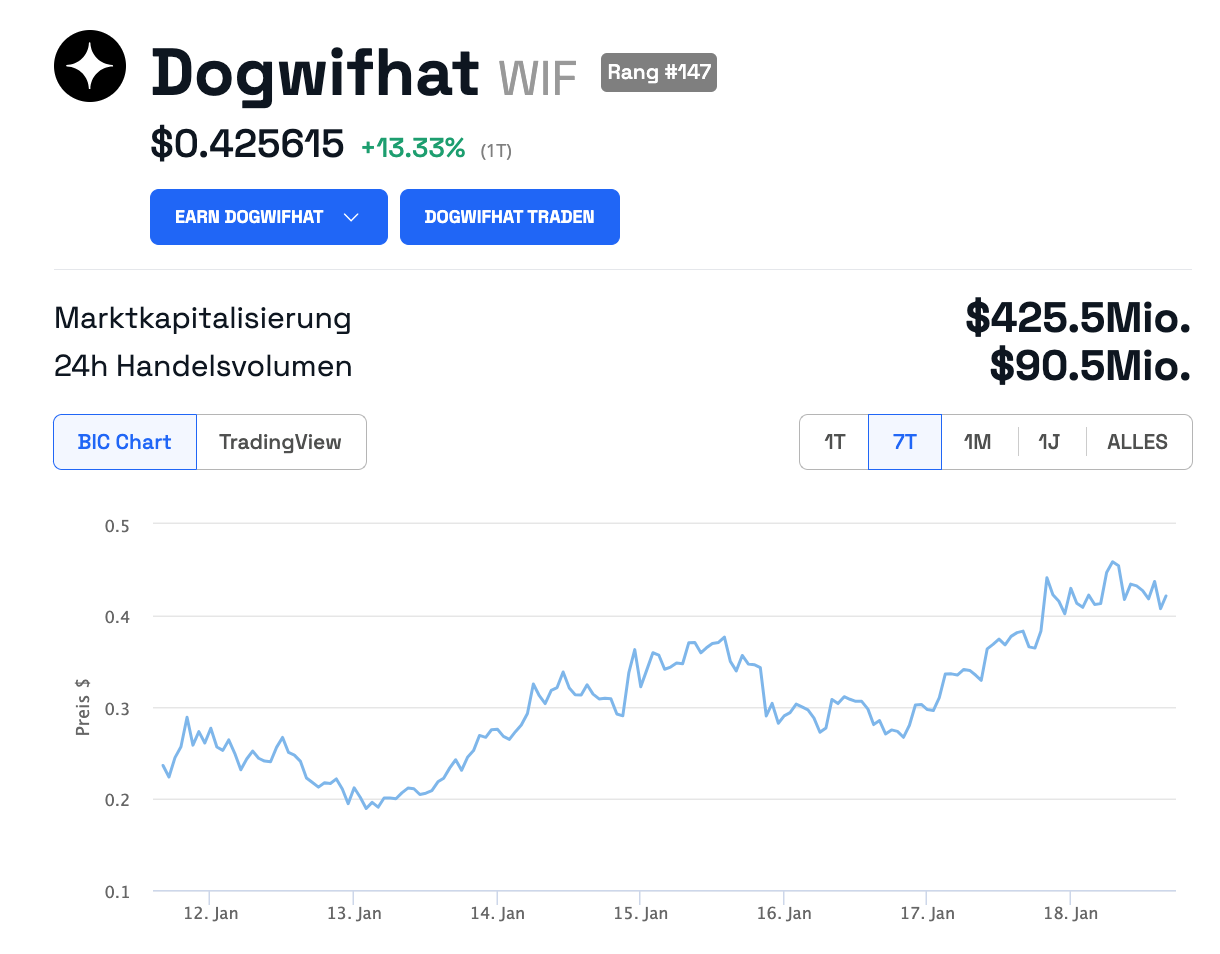Screen dimensions: 1220x954
Task: Switch to the BIC Chart tab
Action: coord(125,442)
